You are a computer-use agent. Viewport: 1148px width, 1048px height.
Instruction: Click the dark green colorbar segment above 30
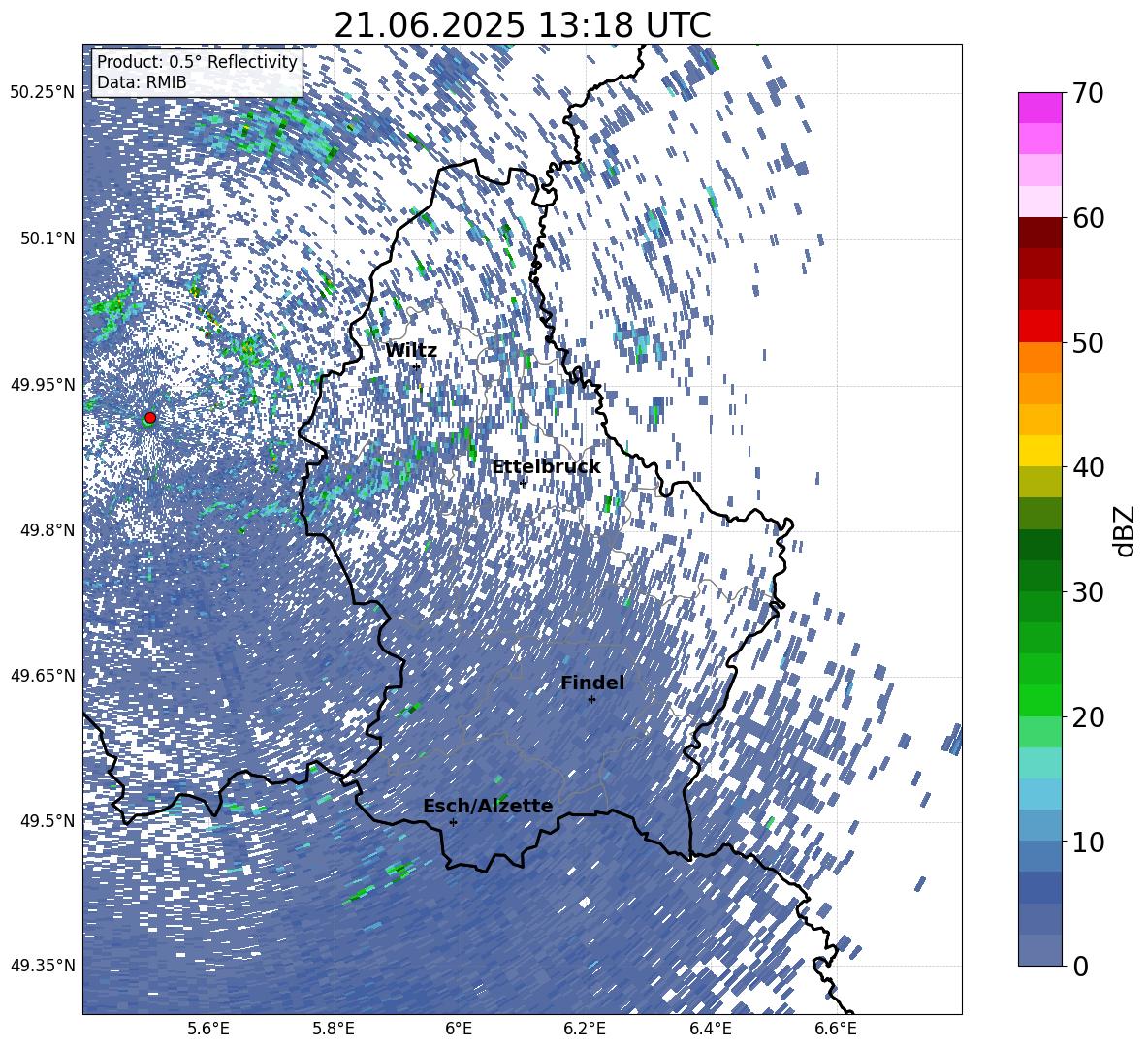pos(1039,545)
